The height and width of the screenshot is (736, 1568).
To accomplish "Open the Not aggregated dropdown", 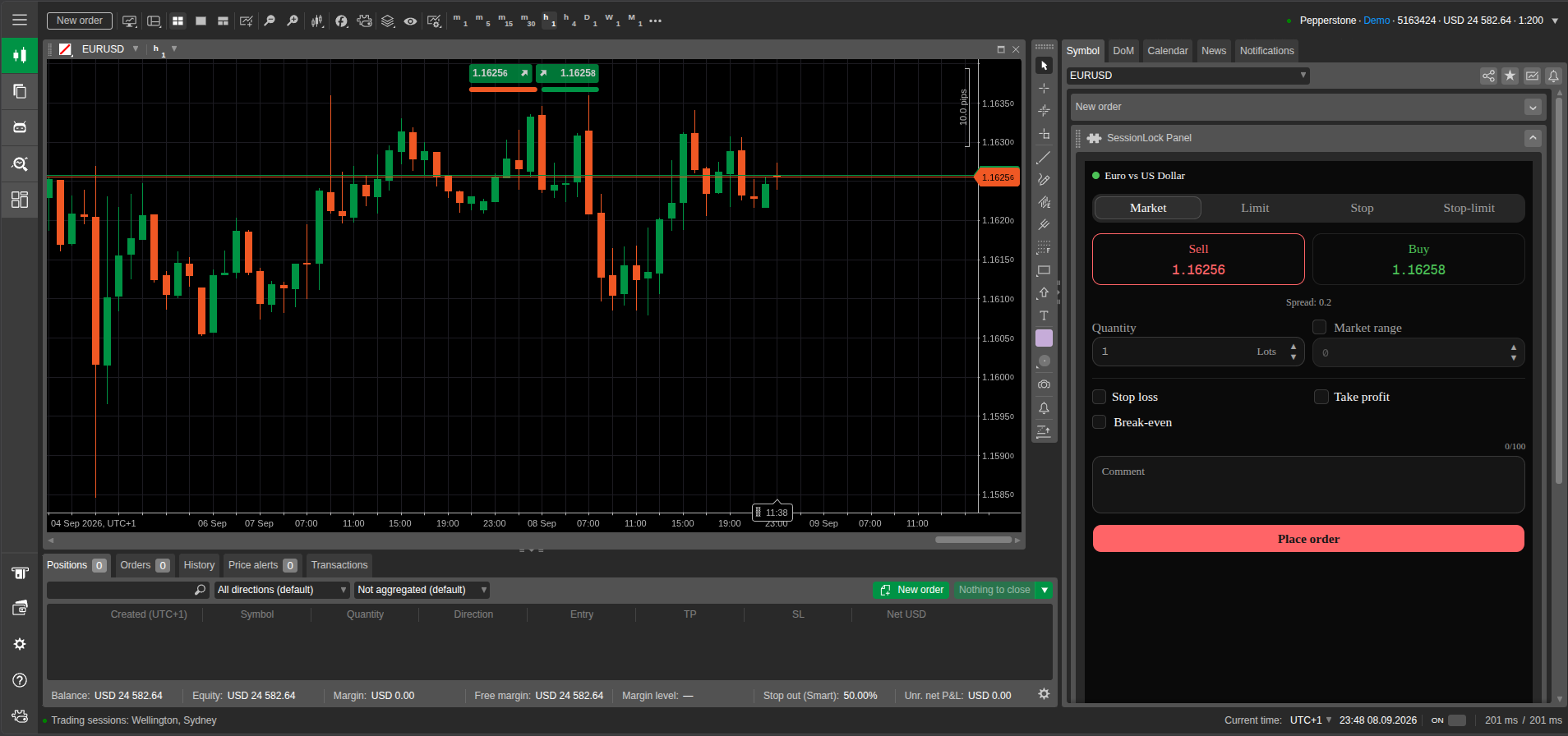I will [x=422, y=590].
